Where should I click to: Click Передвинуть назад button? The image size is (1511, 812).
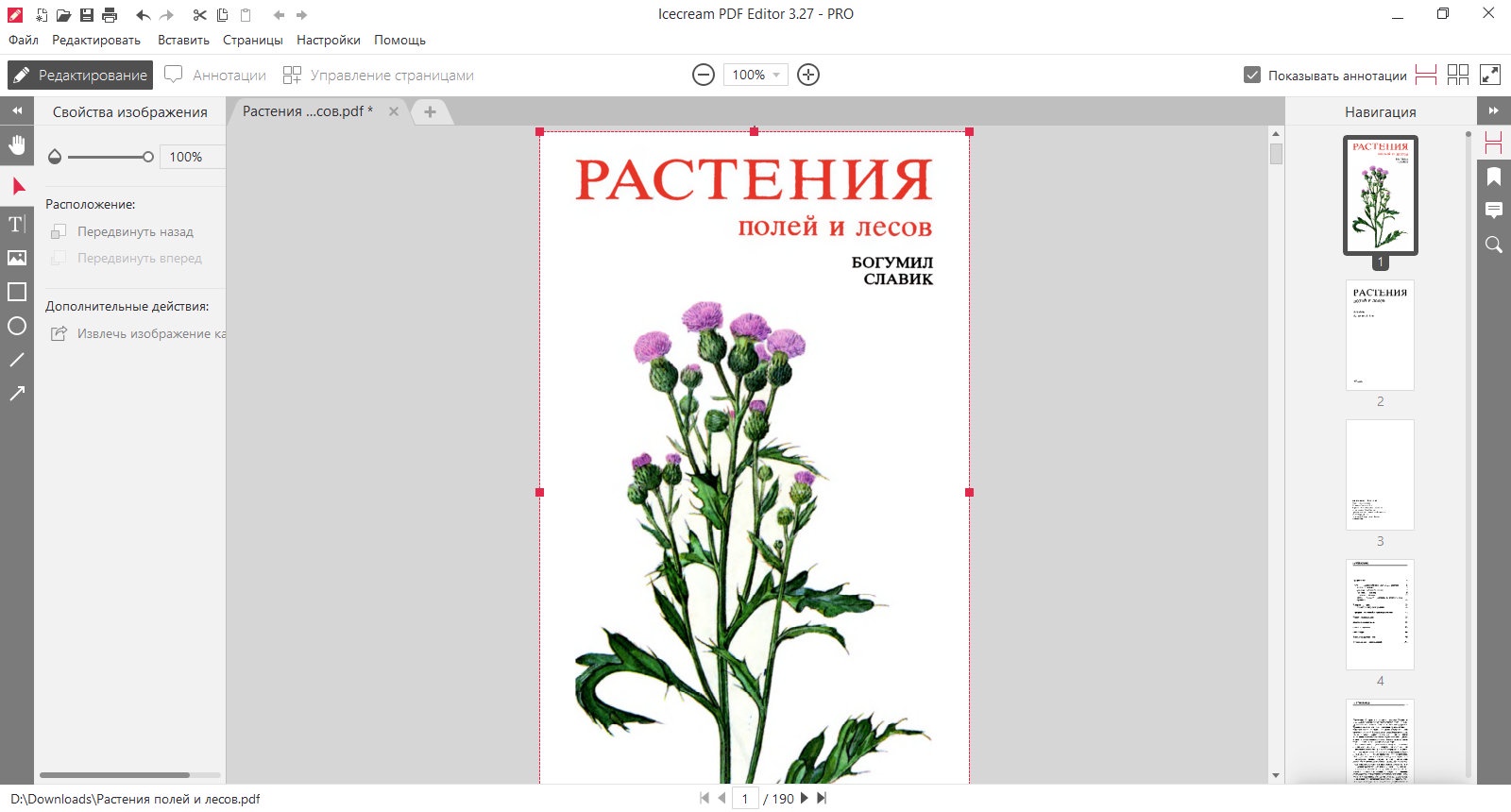[123, 231]
